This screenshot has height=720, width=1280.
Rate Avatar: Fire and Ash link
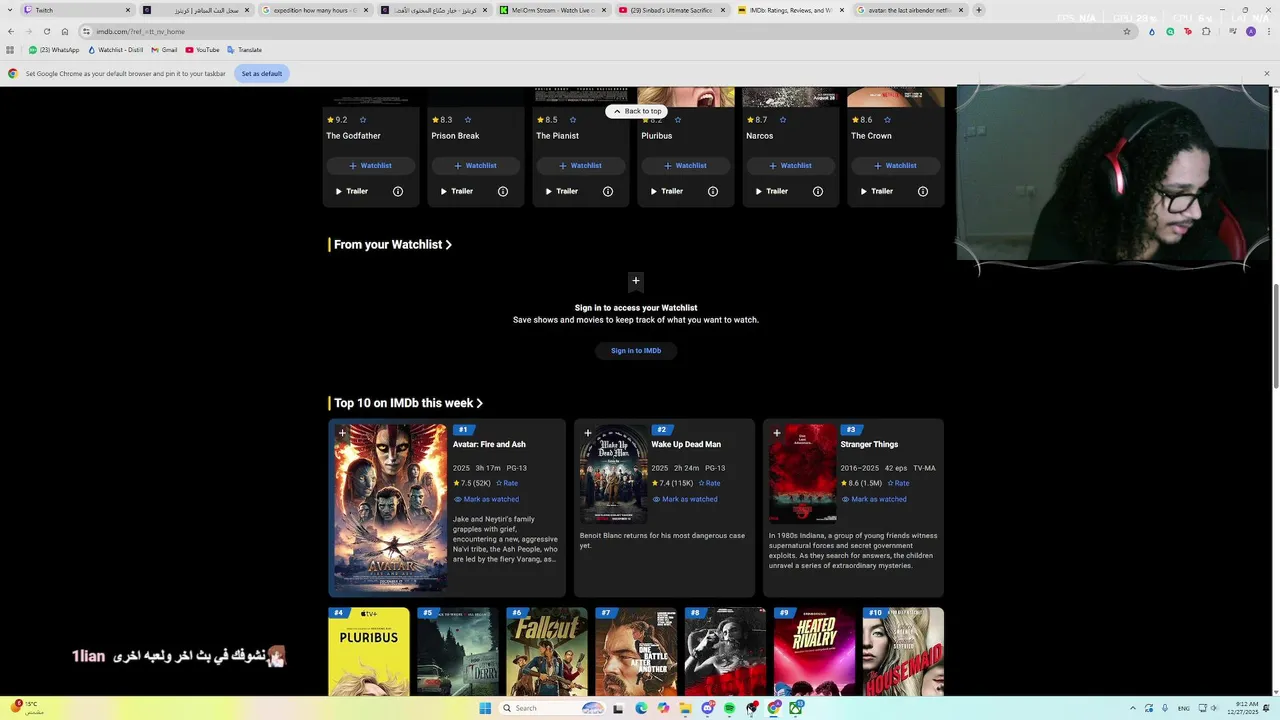coord(508,483)
